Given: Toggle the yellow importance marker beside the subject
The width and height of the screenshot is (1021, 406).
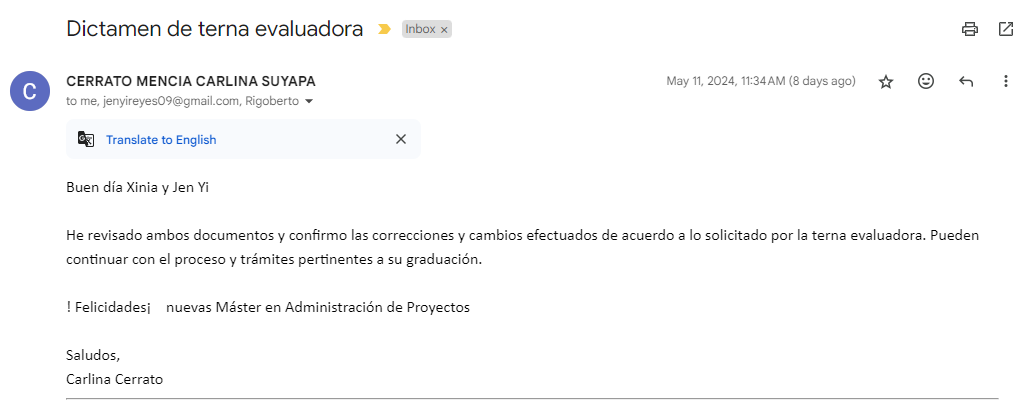Looking at the screenshot, I should click(384, 30).
